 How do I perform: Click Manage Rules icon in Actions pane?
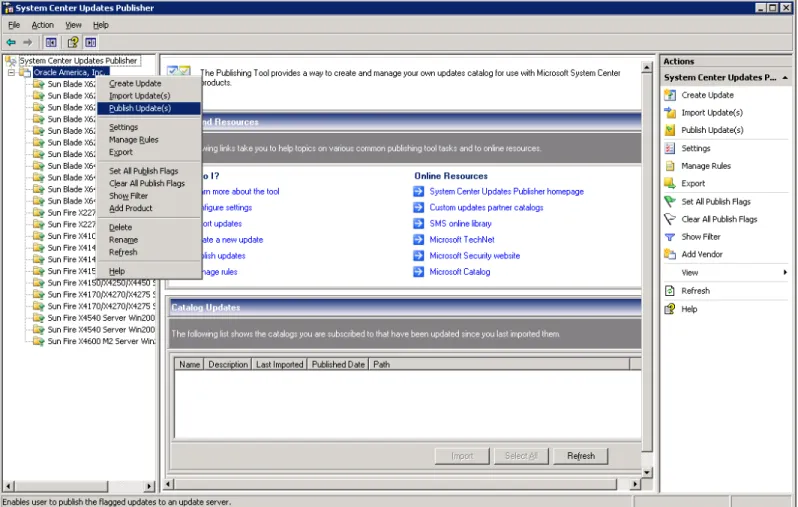(670, 166)
